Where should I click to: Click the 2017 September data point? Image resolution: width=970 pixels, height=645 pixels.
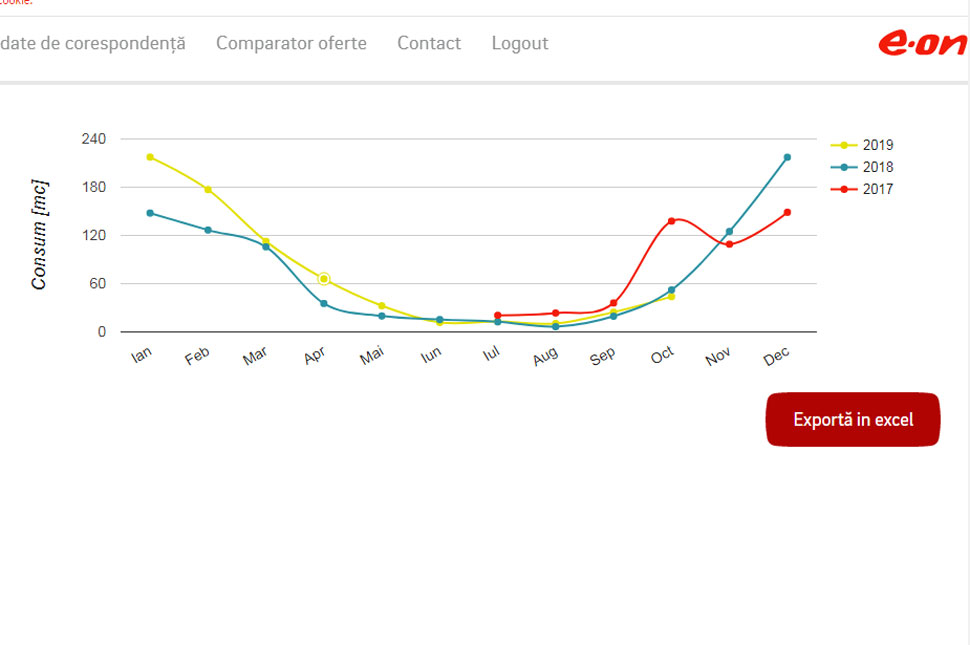pos(614,303)
